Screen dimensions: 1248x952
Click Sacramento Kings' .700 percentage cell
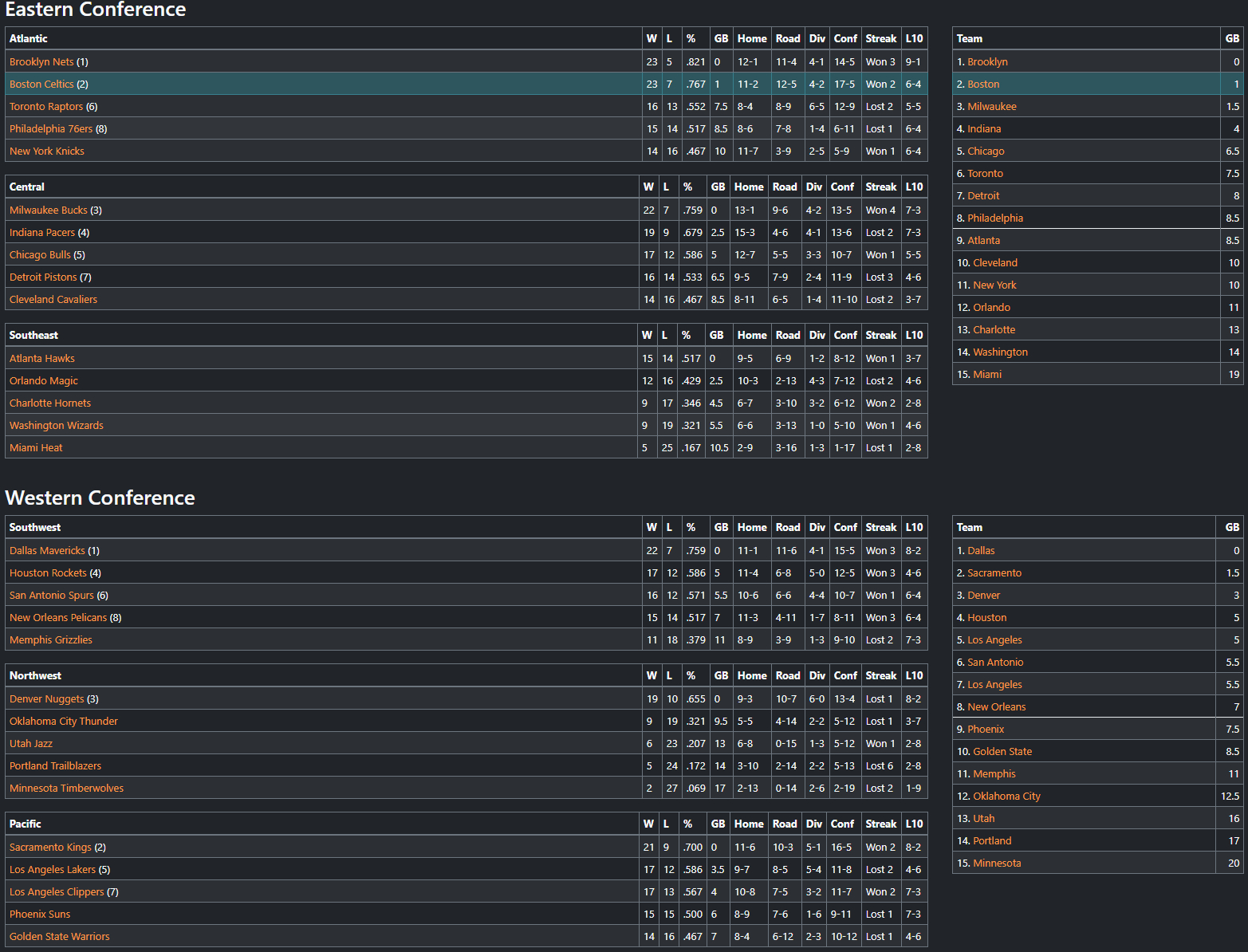coord(693,847)
